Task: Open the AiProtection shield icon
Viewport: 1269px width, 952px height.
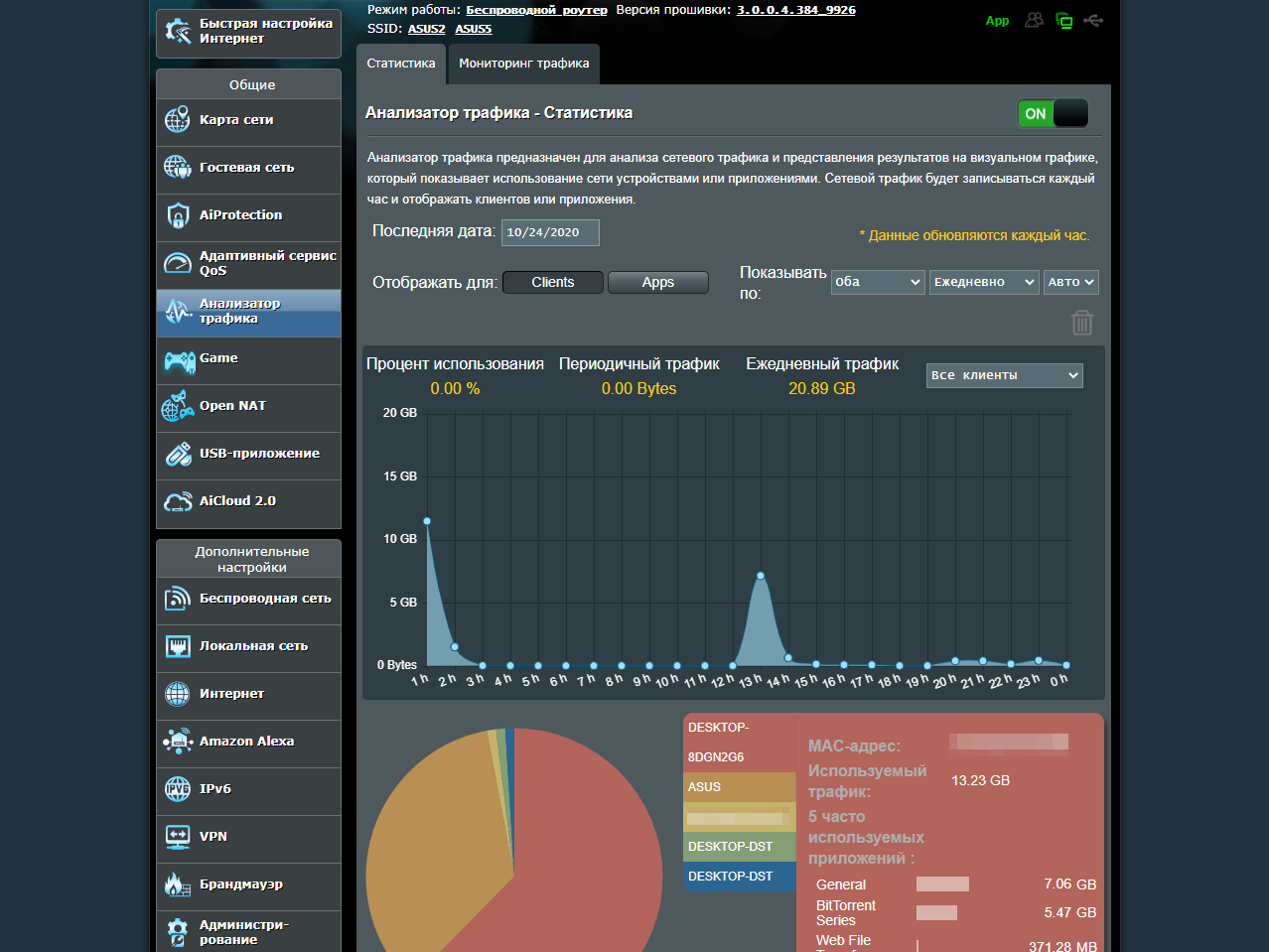Action: pyautogui.click(x=178, y=215)
